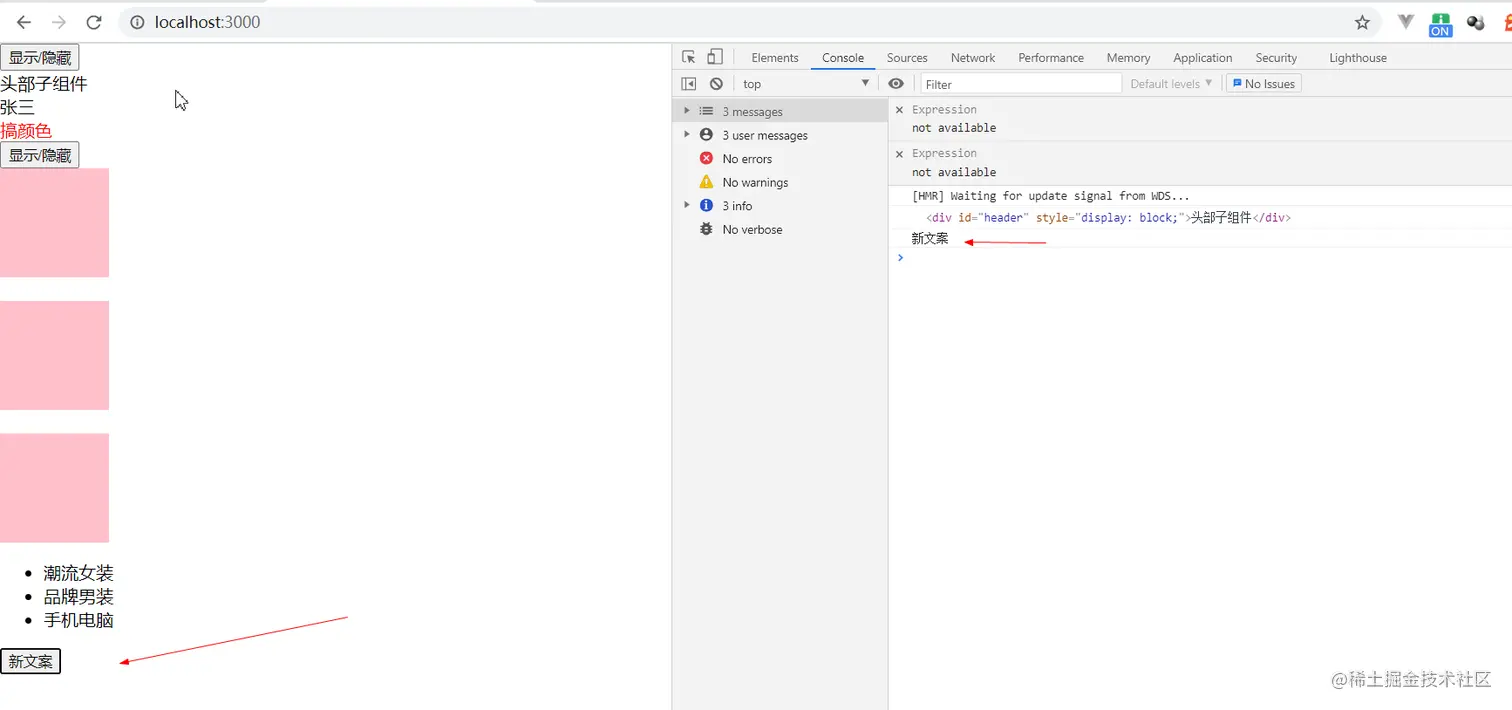Toggle the device toolbar icon
Viewport: 1512px width, 710px height.
pos(715,57)
